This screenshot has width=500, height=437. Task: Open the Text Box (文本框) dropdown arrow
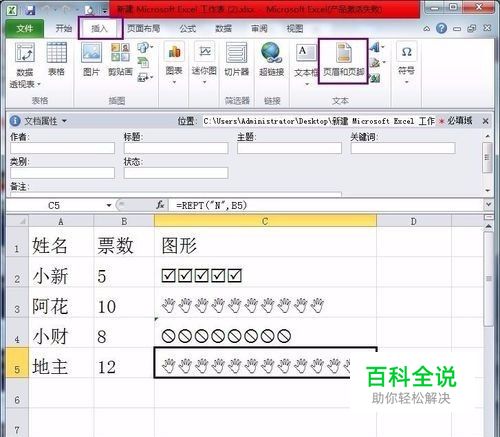tap(307, 84)
